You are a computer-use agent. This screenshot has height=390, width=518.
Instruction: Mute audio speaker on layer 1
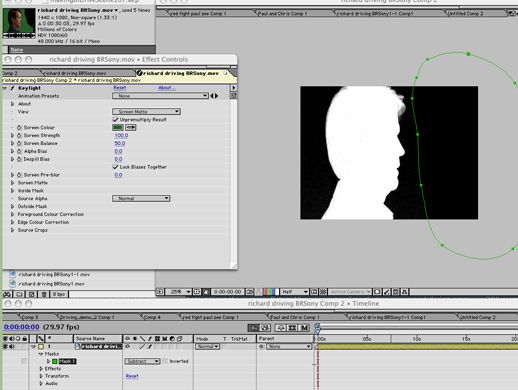[12, 346]
